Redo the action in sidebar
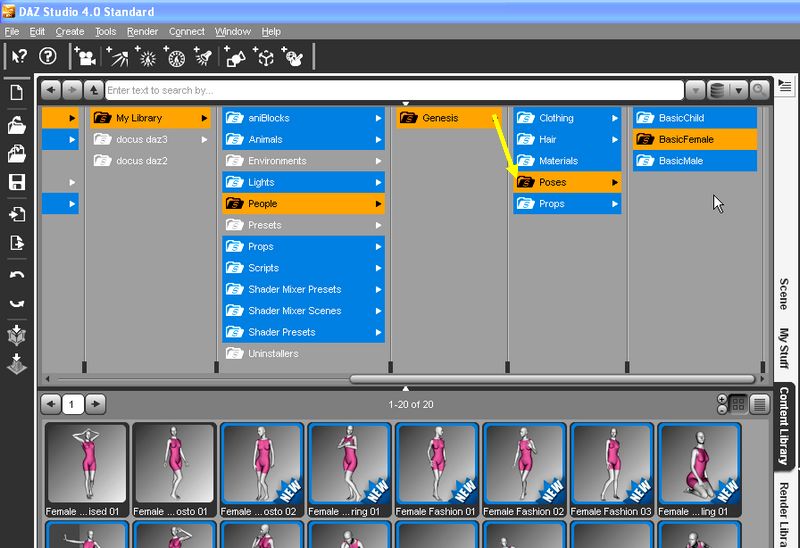The width and height of the screenshot is (800, 548). click(17, 303)
